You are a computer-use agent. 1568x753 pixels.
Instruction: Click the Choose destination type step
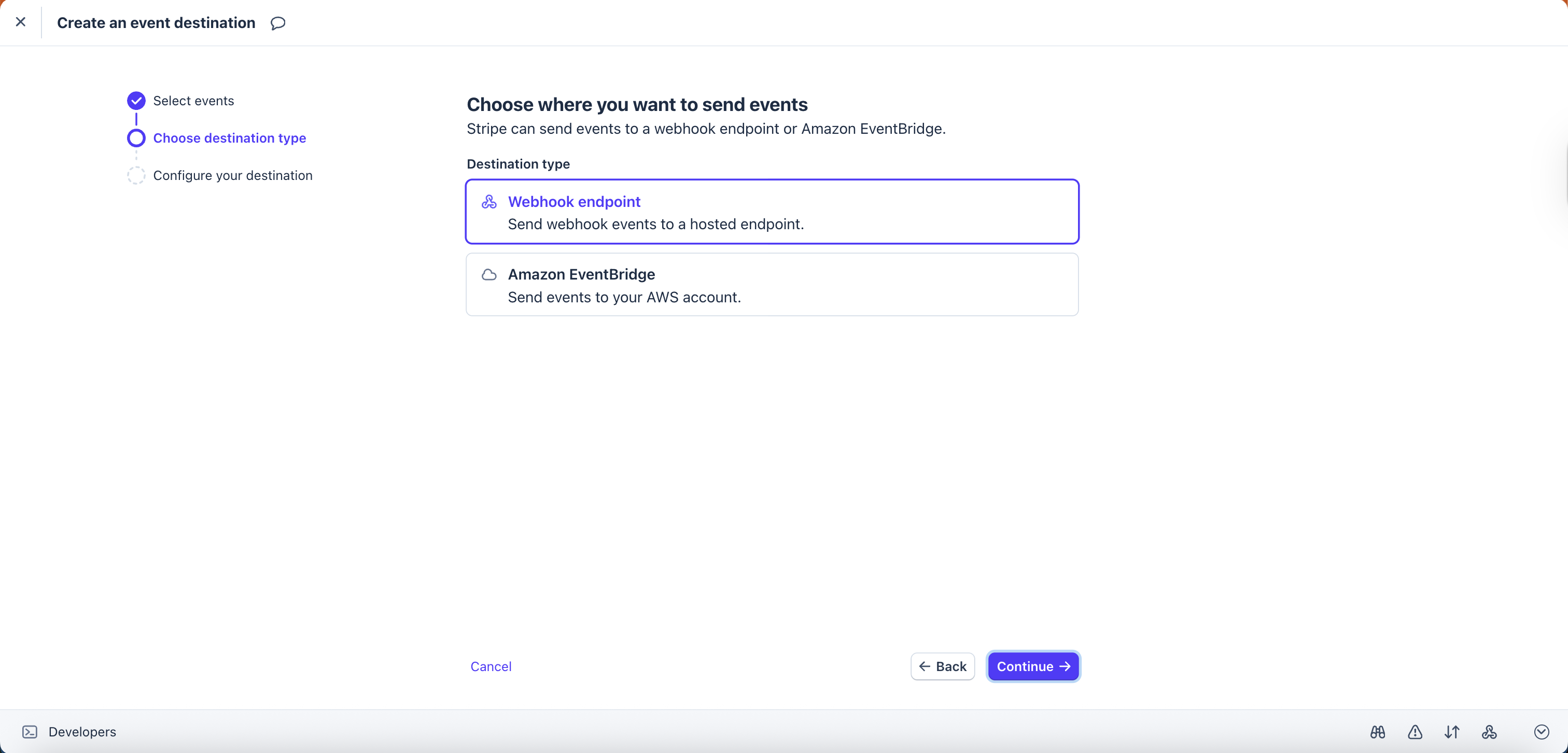pyautogui.click(x=230, y=138)
